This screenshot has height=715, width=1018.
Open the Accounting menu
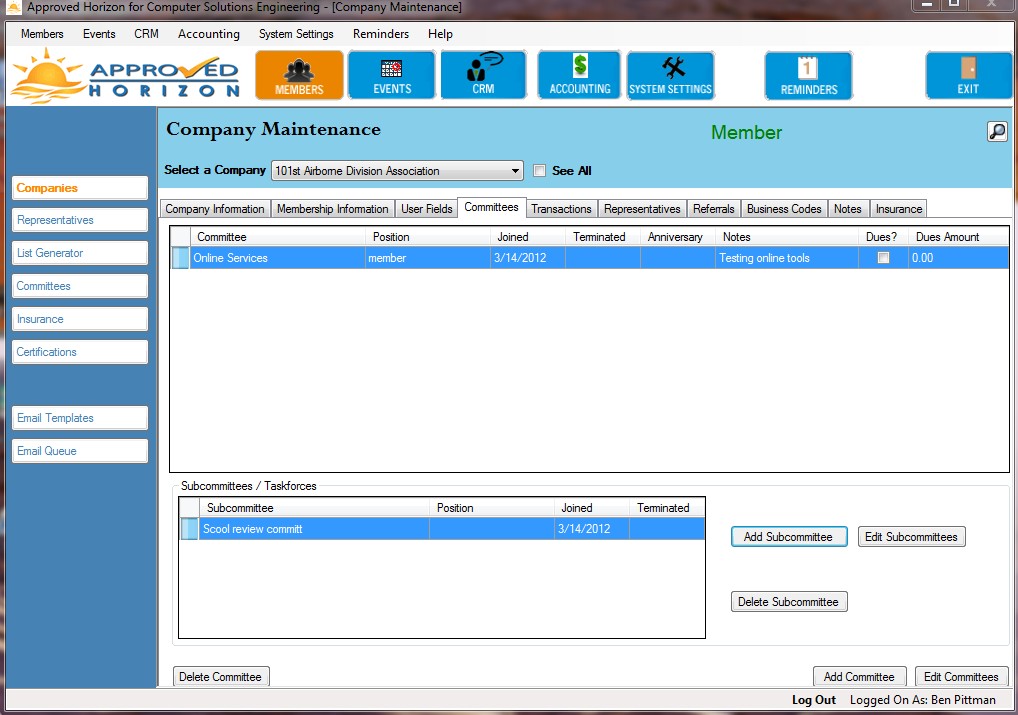click(208, 34)
